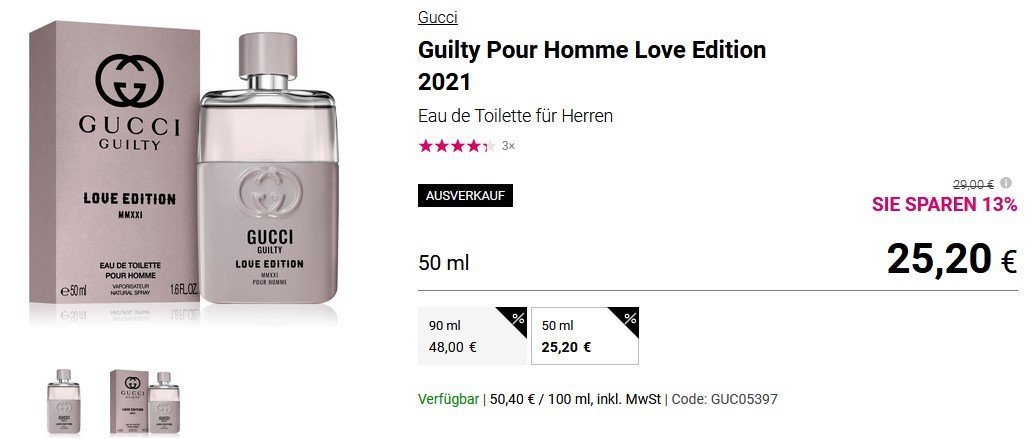Image resolution: width=1034 pixels, height=439 pixels.
Task: Click the 25,20 € main price
Action: click(952, 258)
